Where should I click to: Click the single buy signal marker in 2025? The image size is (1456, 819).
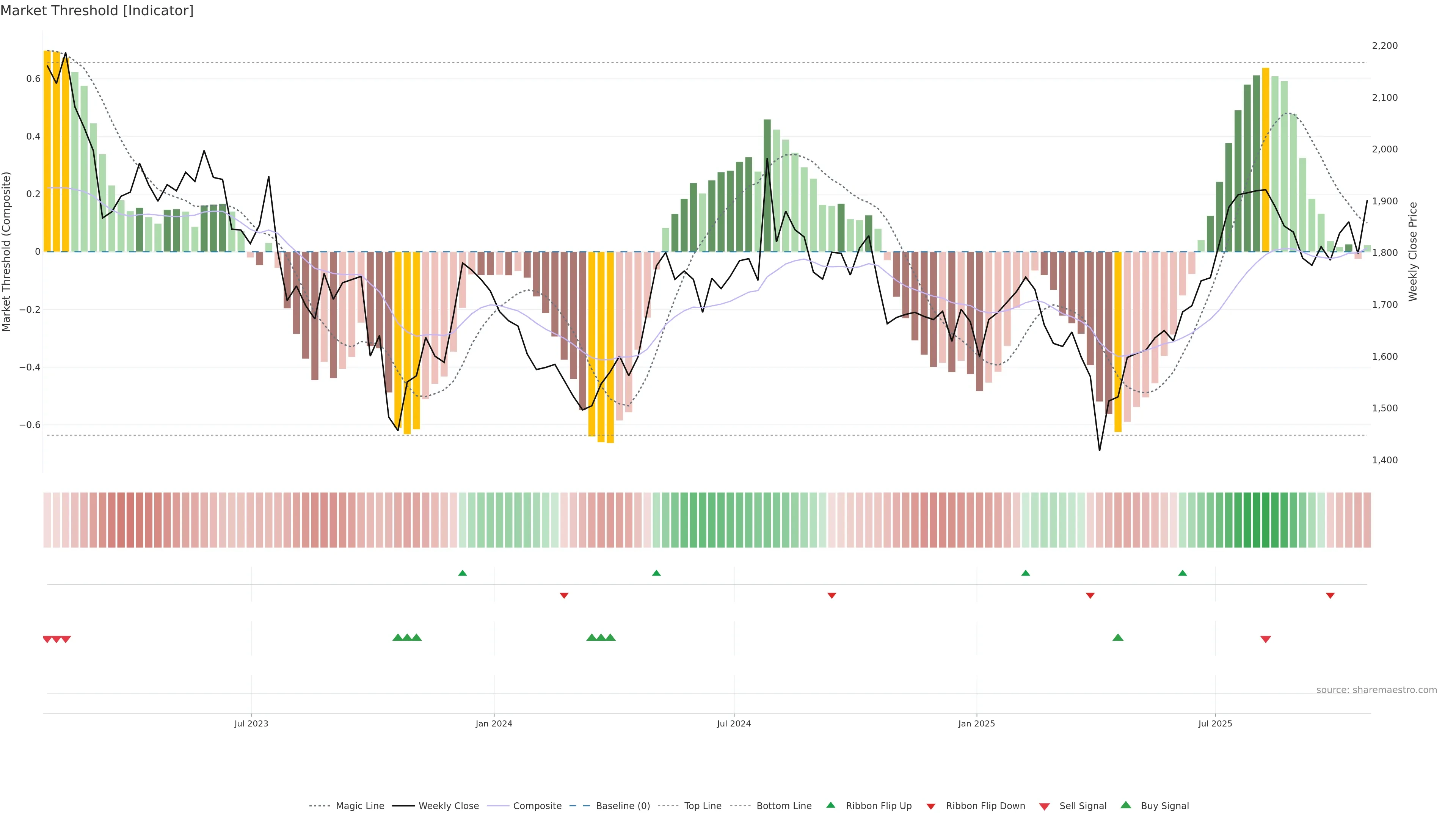[1117, 637]
